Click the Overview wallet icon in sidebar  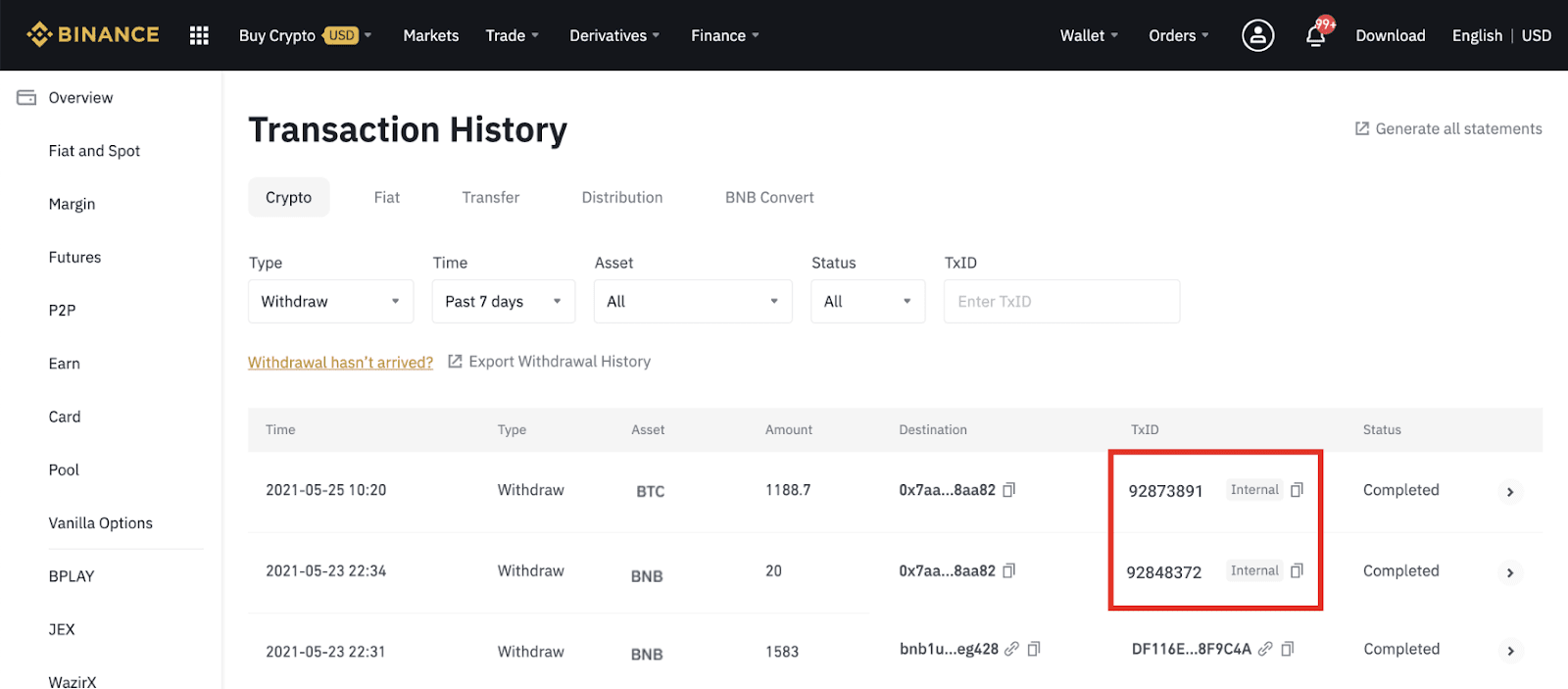pos(26,98)
